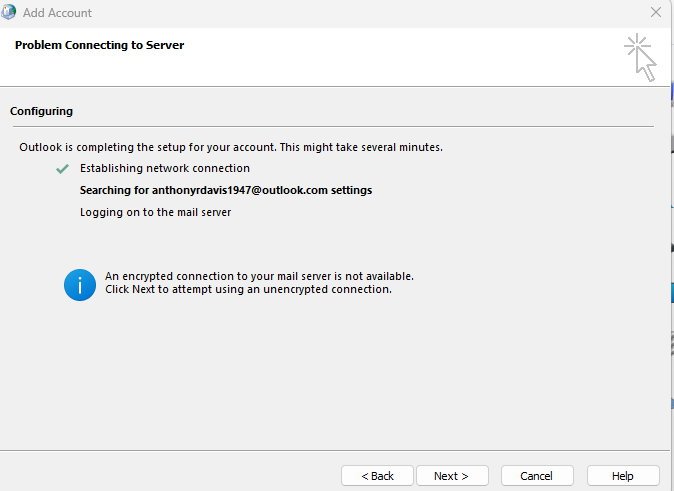Click 'Logging on to the mail server' step

pyautogui.click(x=155, y=212)
